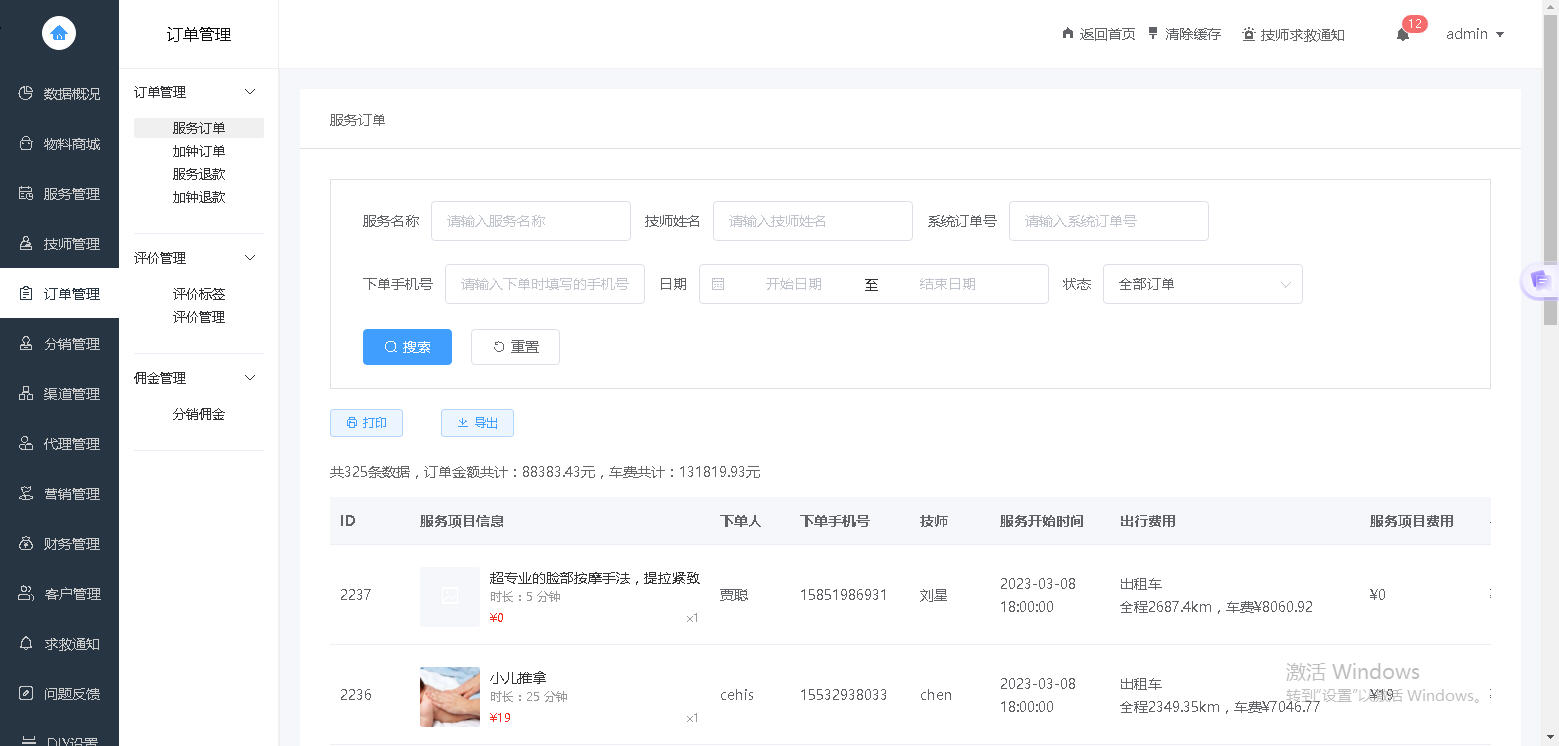Open the 状态 全部订单 dropdown
This screenshot has width=1559, height=746.
tap(1203, 284)
